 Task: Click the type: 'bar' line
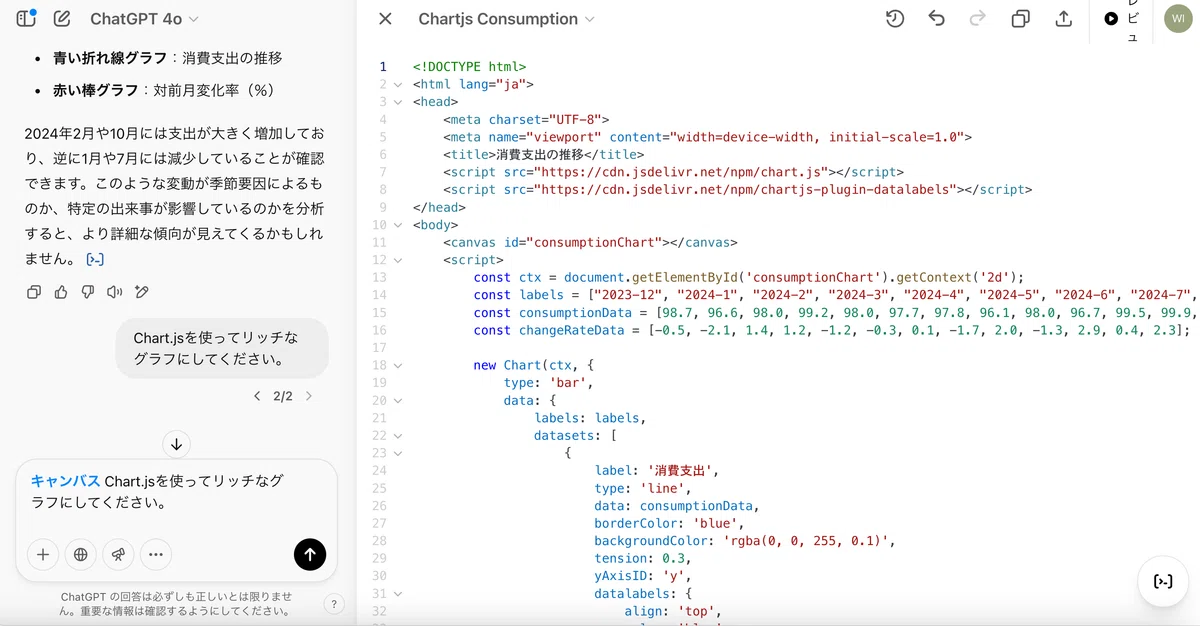[549, 383]
